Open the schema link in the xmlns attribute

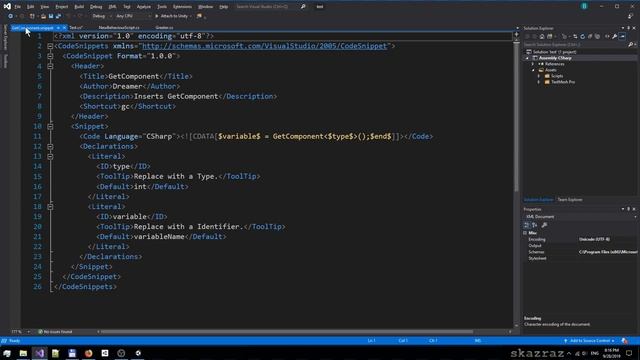[264, 46]
